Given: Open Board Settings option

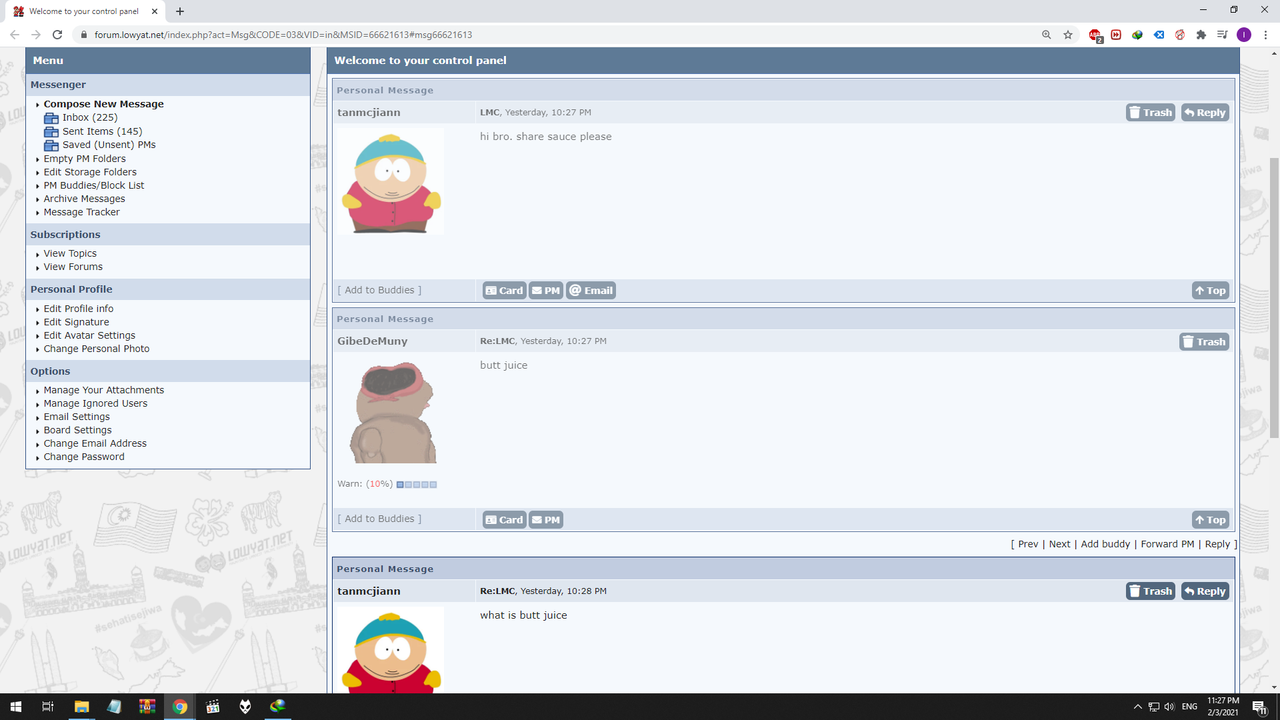Looking at the screenshot, I should [78, 431].
